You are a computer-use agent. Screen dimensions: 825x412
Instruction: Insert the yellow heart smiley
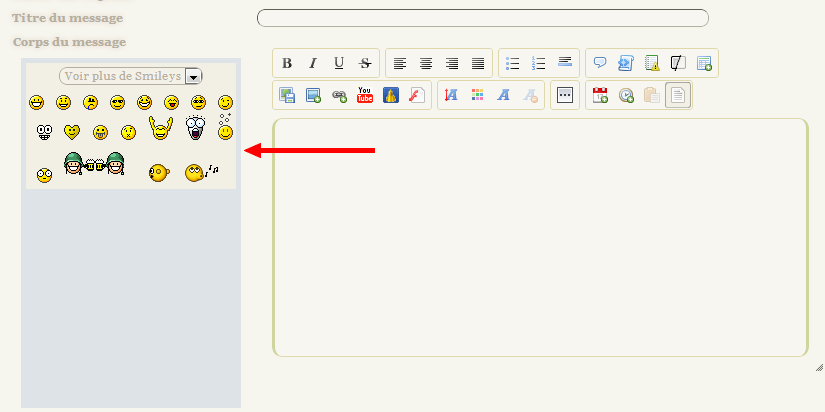pyautogui.click(x=72, y=132)
